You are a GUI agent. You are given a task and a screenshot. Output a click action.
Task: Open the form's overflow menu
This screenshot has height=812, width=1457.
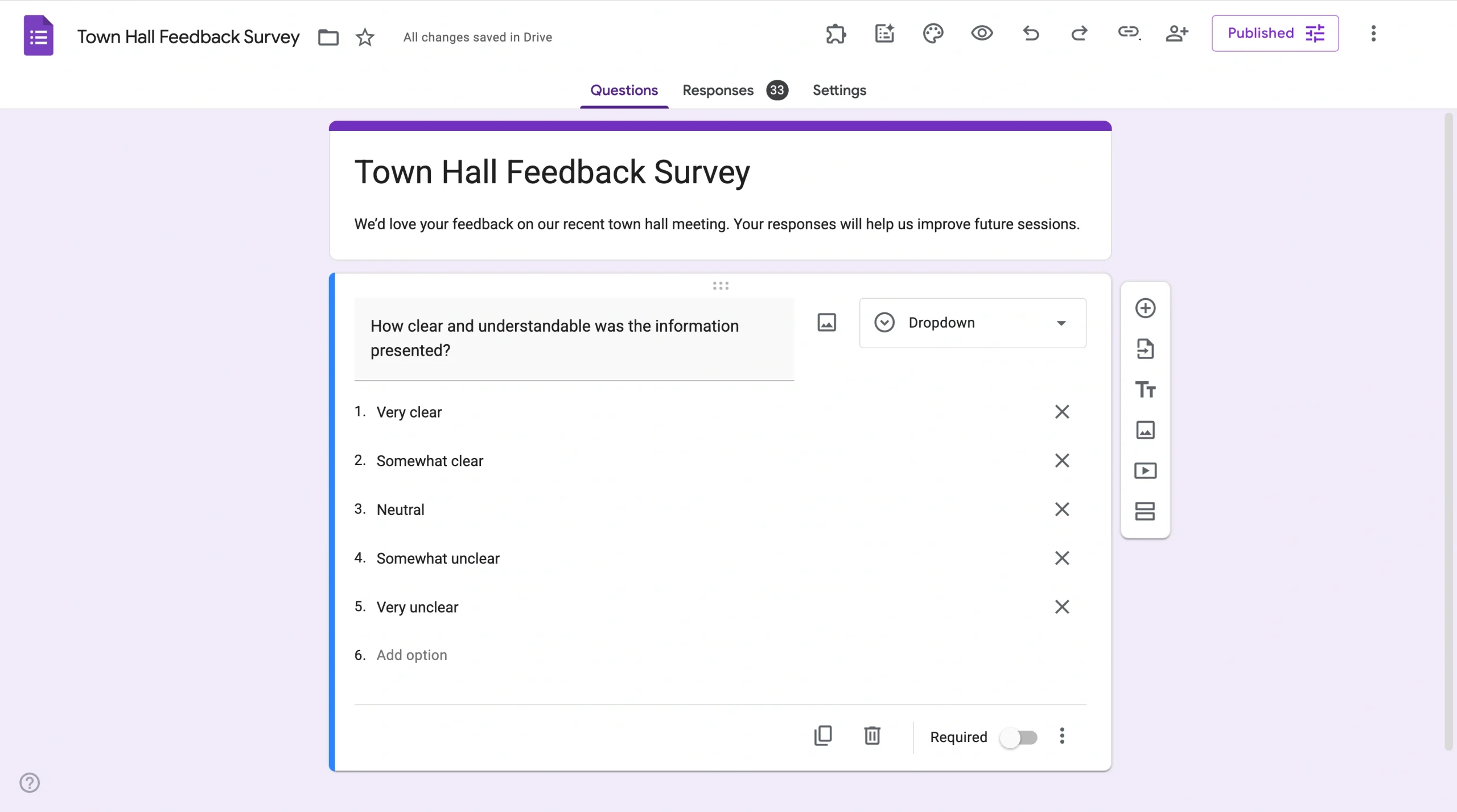(1374, 34)
